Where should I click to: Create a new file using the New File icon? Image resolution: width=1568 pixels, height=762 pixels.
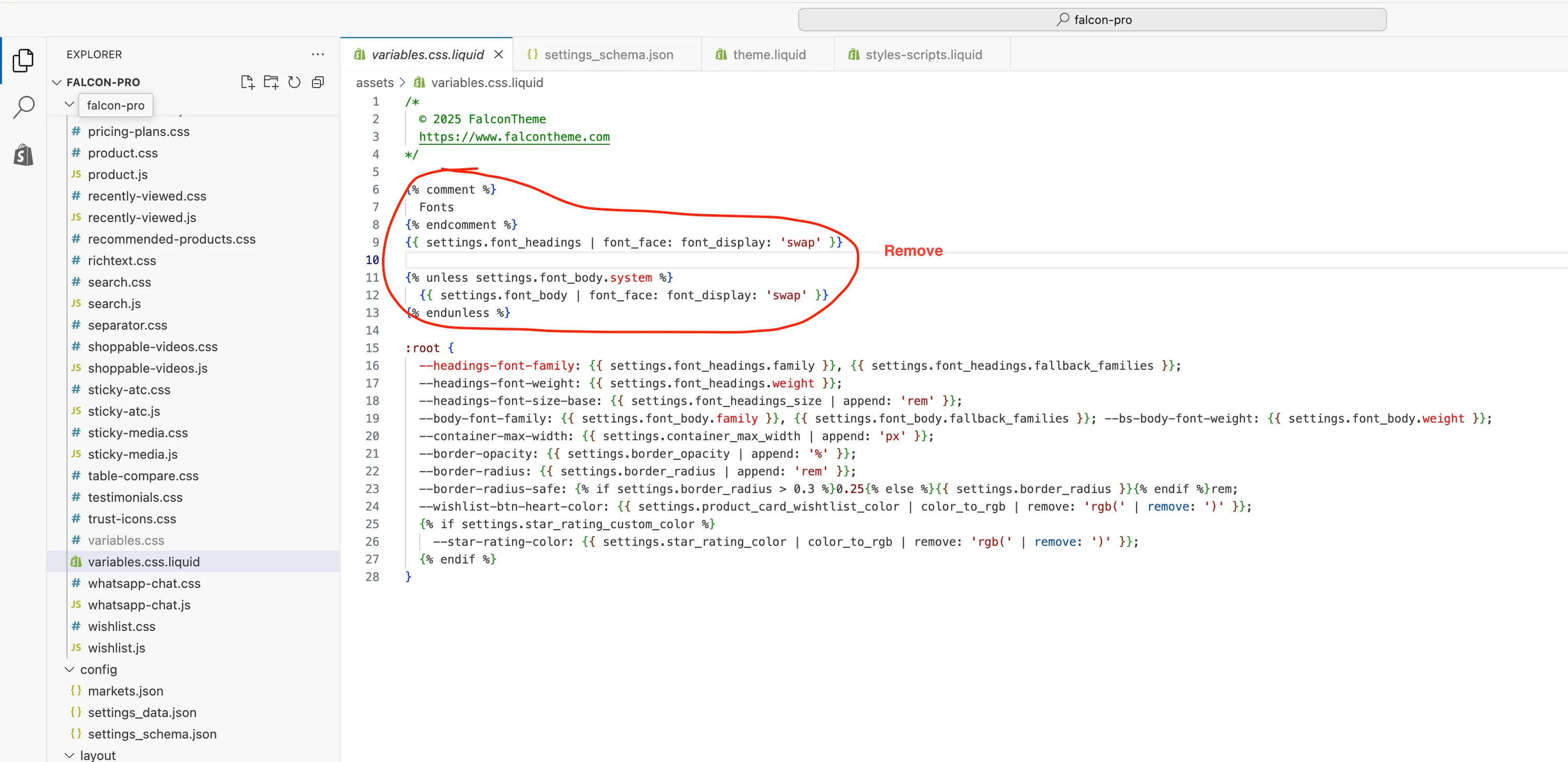pyautogui.click(x=247, y=82)
